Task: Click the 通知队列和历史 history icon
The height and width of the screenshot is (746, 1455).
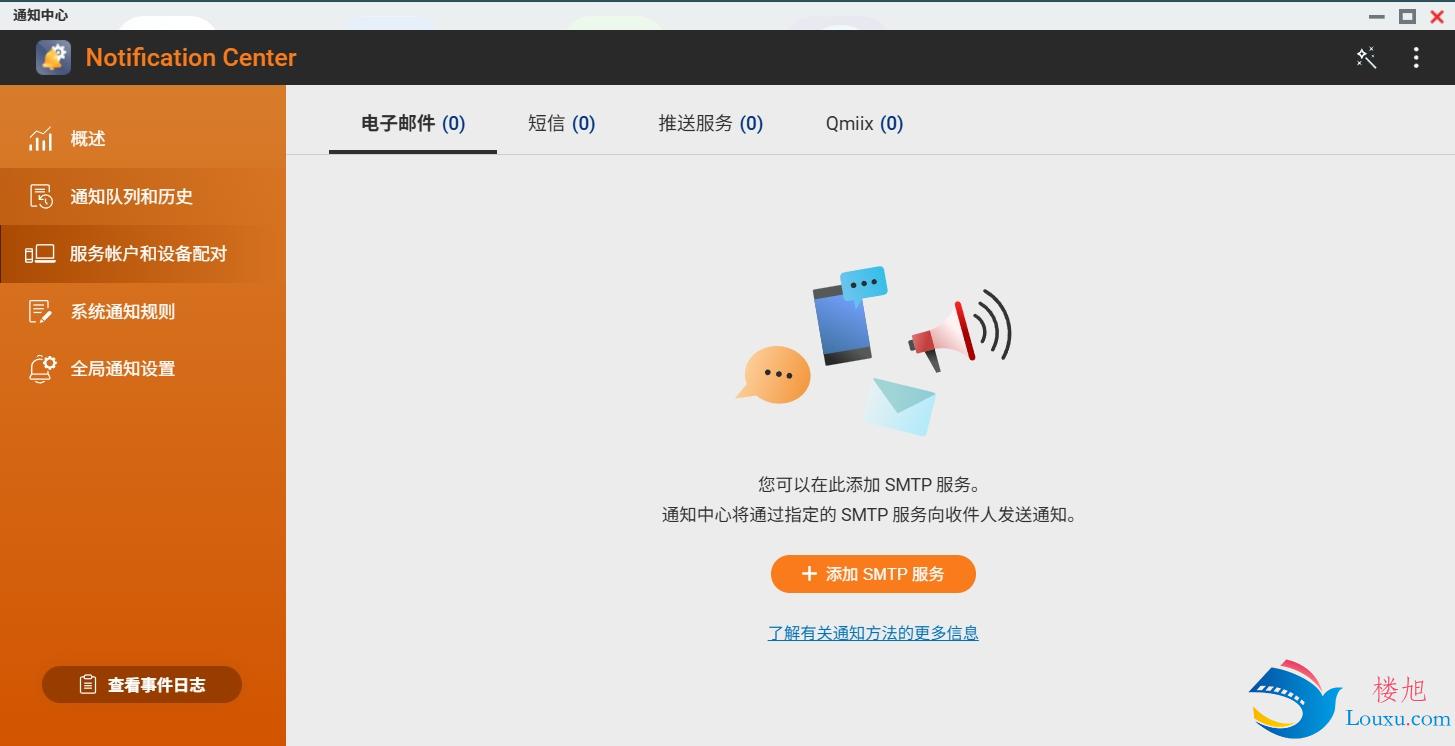Action: (x=41, y=197)
